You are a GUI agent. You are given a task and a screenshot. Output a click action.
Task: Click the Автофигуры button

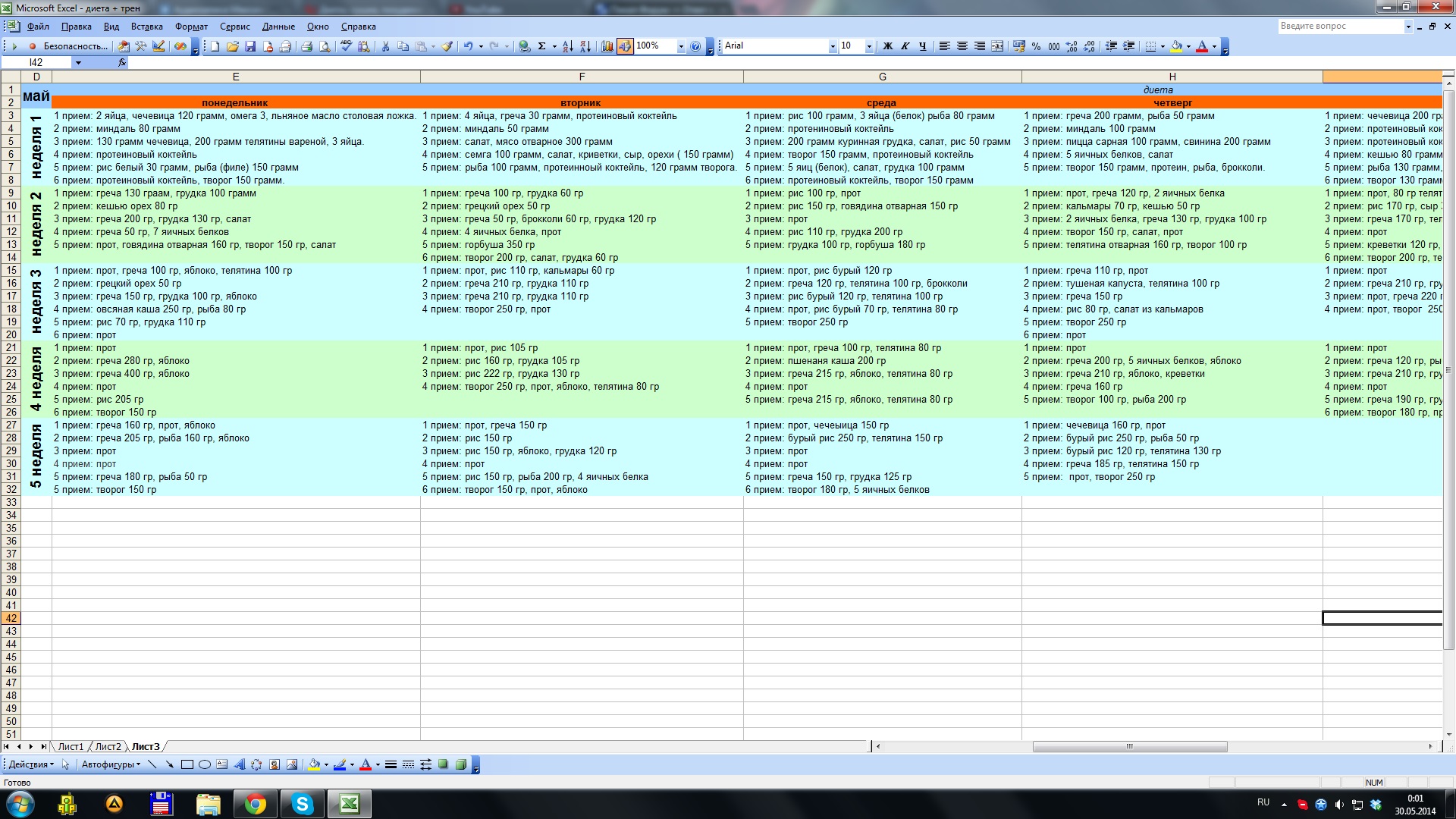click(x=110, y=764)
